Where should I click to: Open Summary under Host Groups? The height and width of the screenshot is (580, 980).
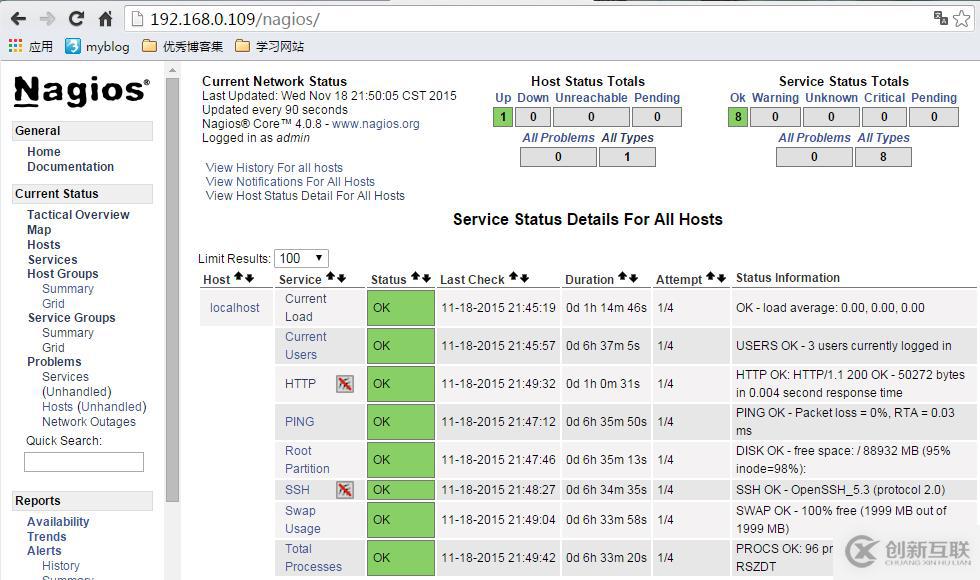click(x=68, y=289)
